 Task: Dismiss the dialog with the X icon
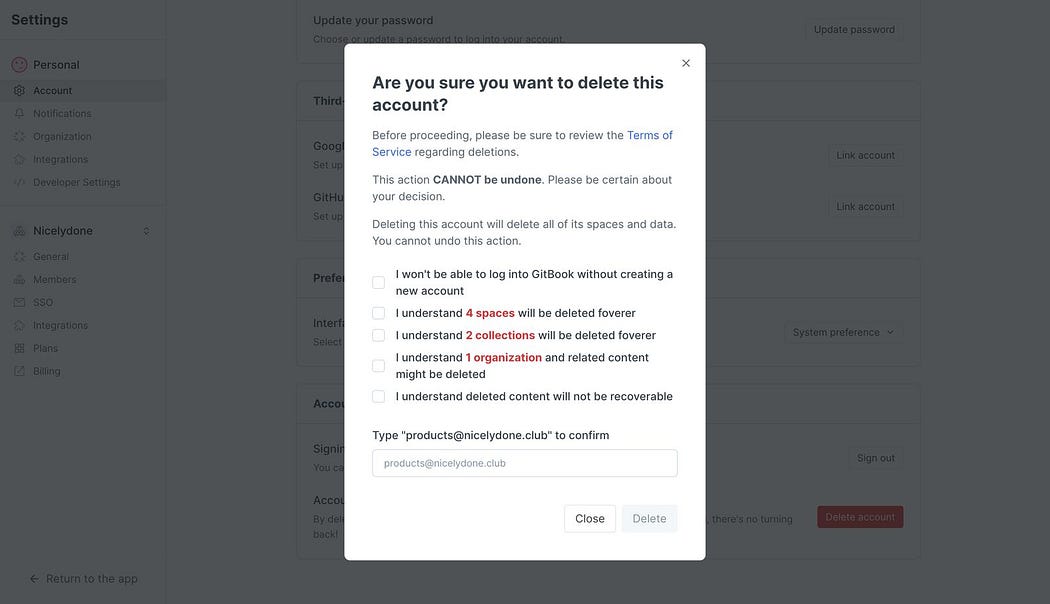[x=686, y=63]
